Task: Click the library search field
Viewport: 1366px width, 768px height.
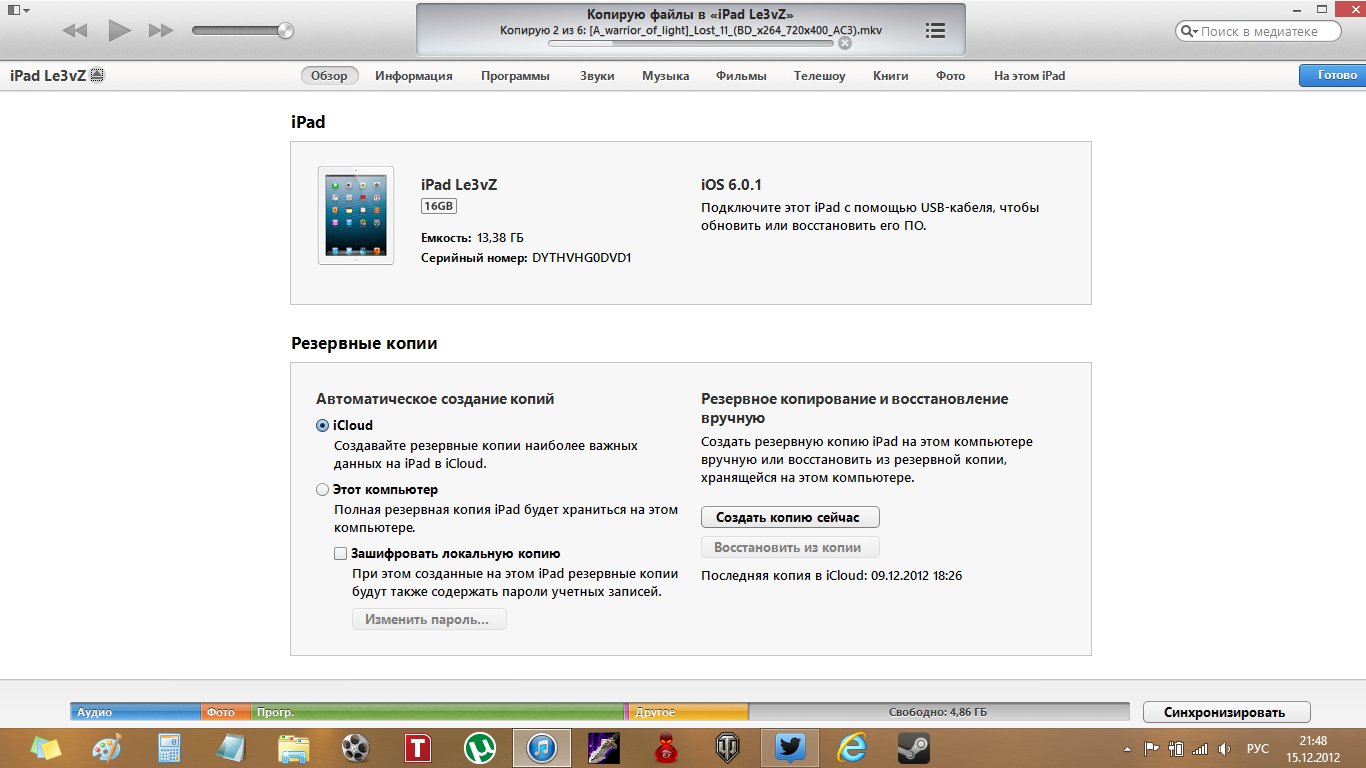Action: 1260,31
